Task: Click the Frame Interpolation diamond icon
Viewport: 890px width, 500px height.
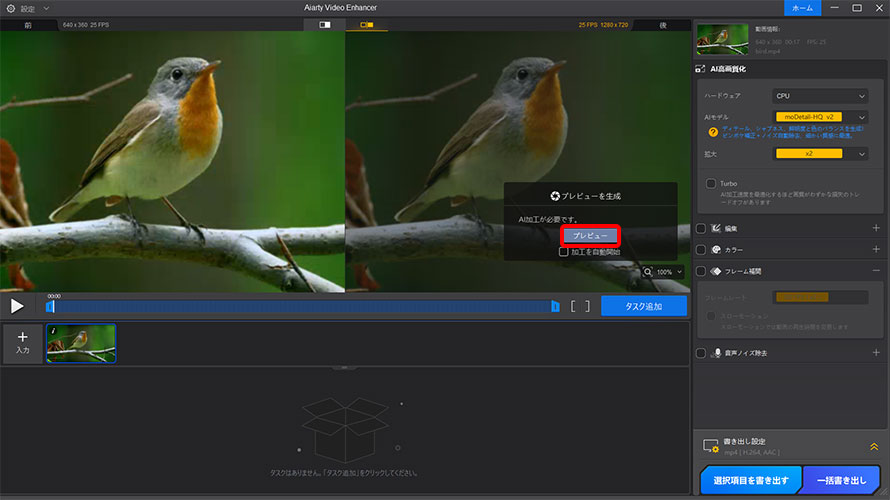Action: 716,271
